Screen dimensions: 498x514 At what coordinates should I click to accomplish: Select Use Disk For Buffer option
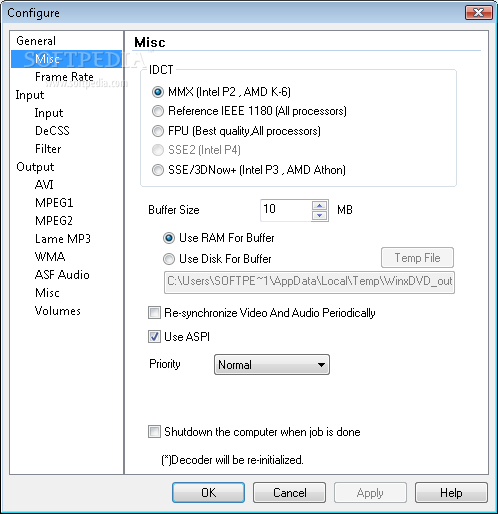(169, 259)
